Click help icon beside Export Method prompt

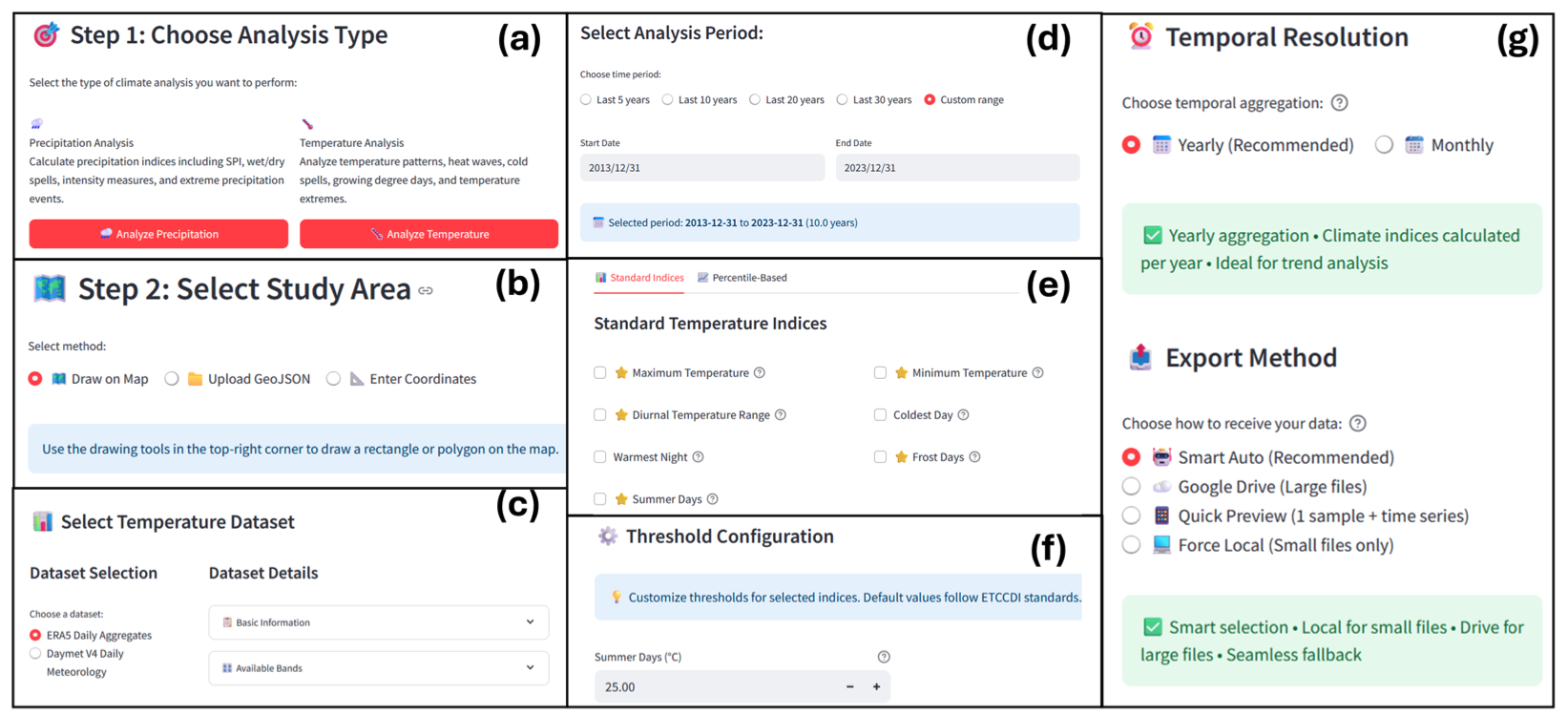click(1358, 424)
